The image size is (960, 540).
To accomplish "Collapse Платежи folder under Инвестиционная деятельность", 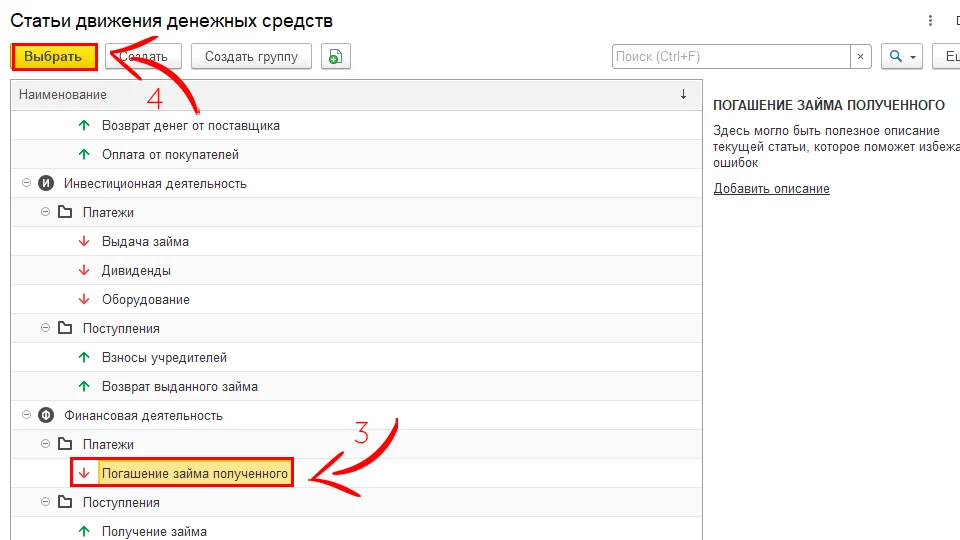I will pos(45,213).
